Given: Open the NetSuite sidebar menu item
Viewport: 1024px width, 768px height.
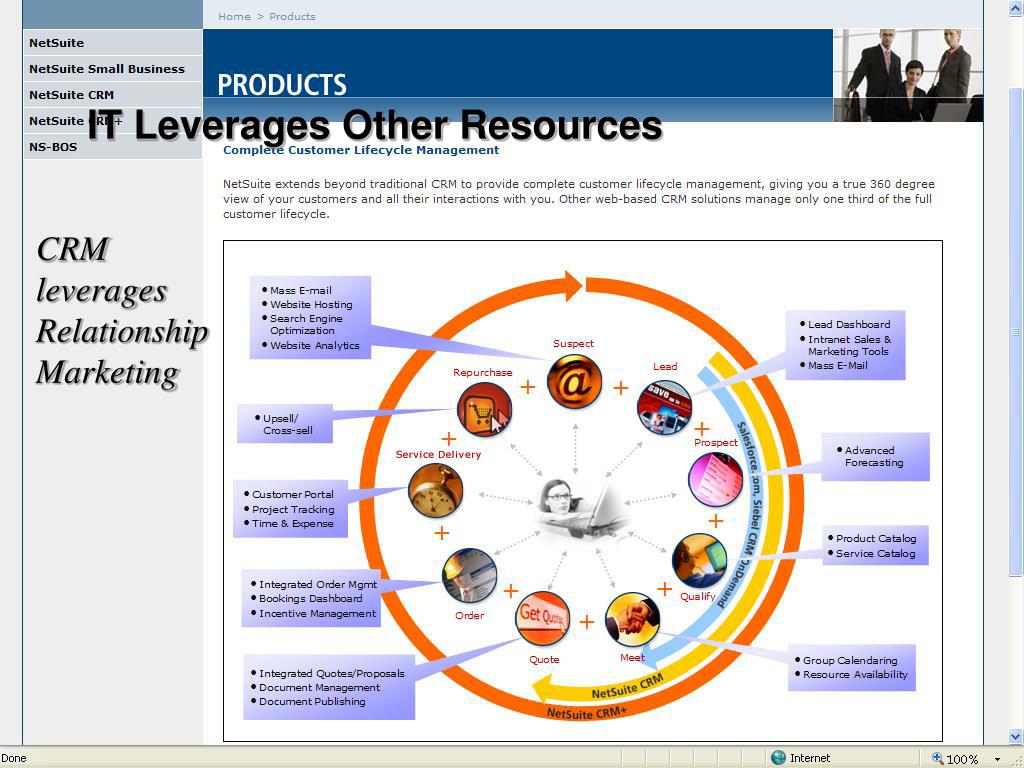Looking at the screenshot, I should point(112,42).
